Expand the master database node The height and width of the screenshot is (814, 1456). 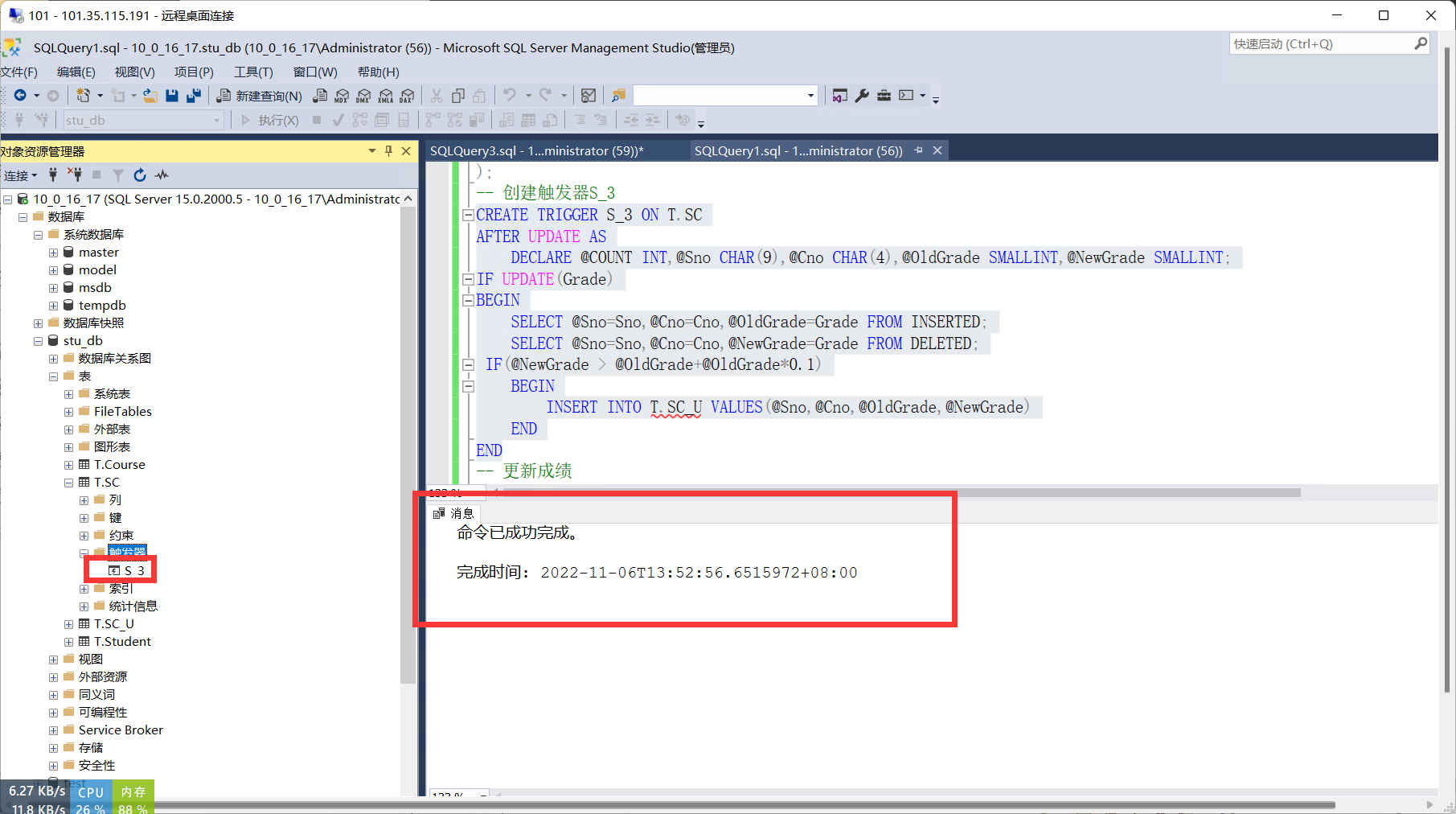click(x=54, y=253)
